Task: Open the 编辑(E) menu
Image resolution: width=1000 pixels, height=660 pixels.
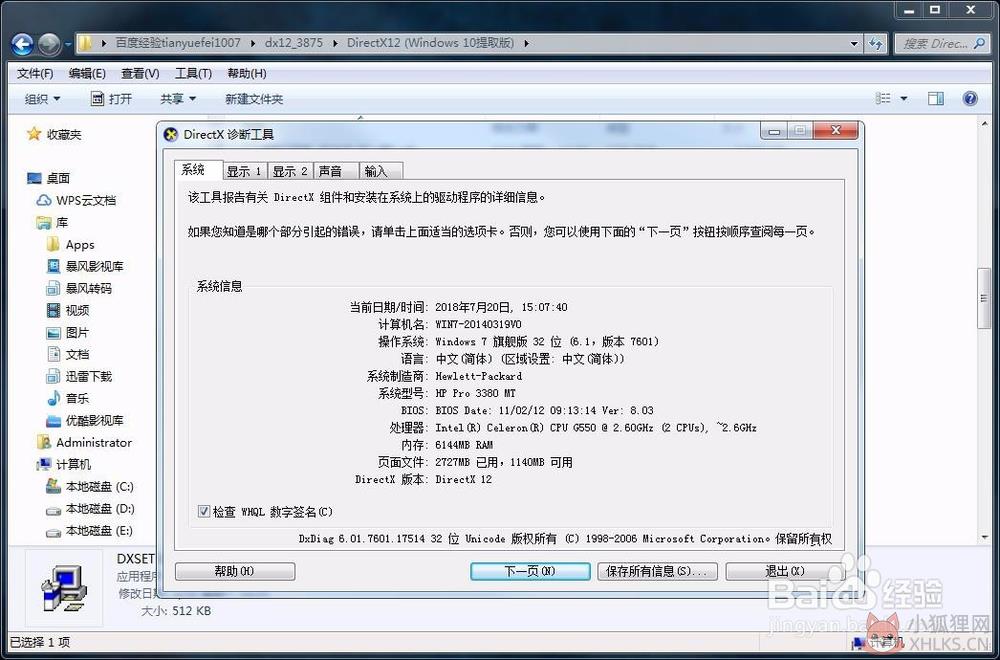Action: pos(87,73)
